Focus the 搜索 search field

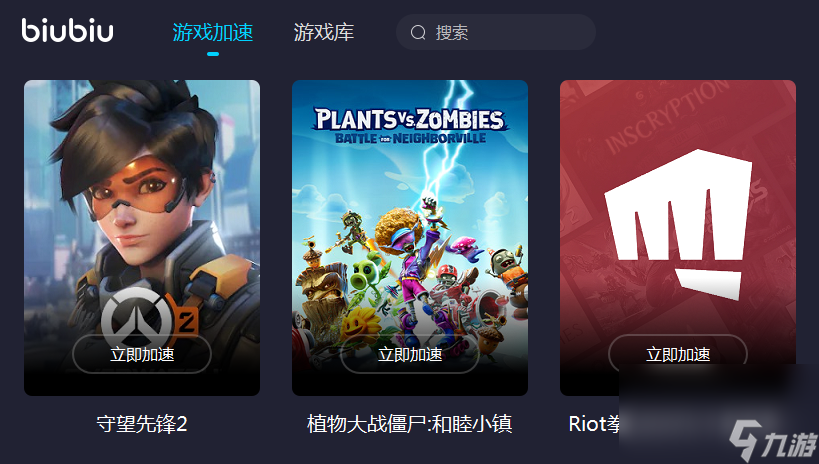[x=496, y=32]
